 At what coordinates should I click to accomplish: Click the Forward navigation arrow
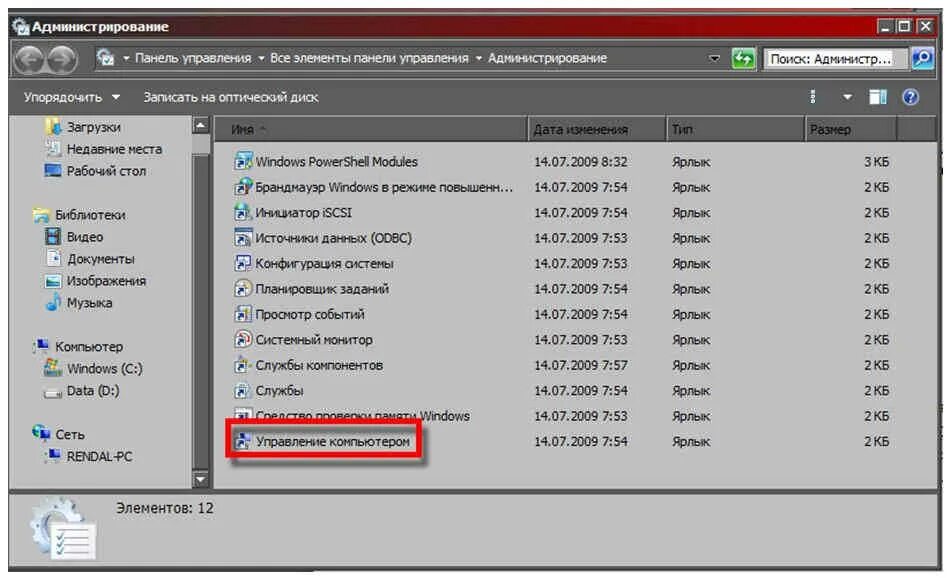[62, 59]
